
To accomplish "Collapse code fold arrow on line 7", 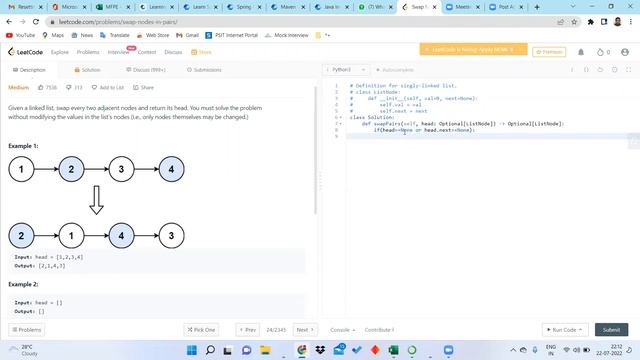I will coord(341,124).
